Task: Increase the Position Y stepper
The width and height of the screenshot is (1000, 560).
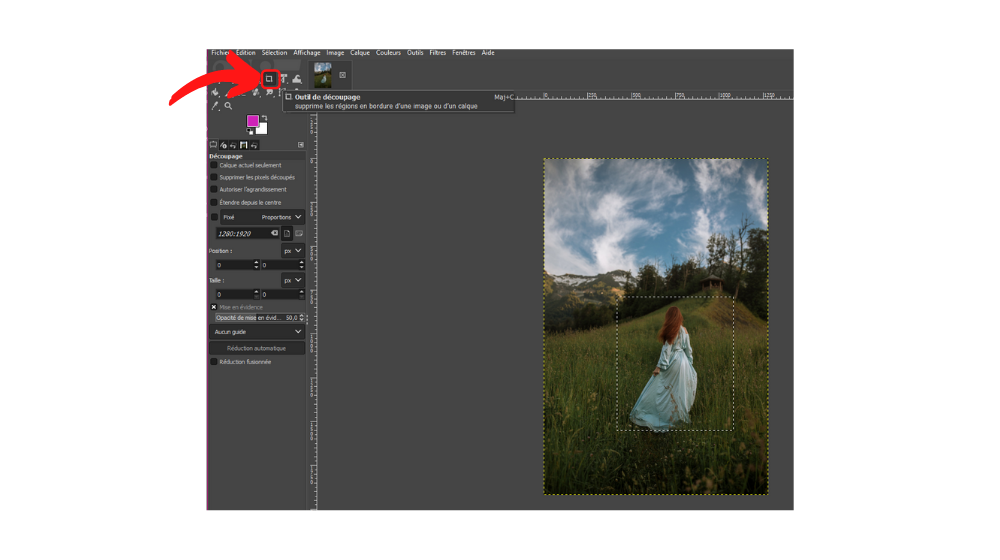Action: [302, 262]
